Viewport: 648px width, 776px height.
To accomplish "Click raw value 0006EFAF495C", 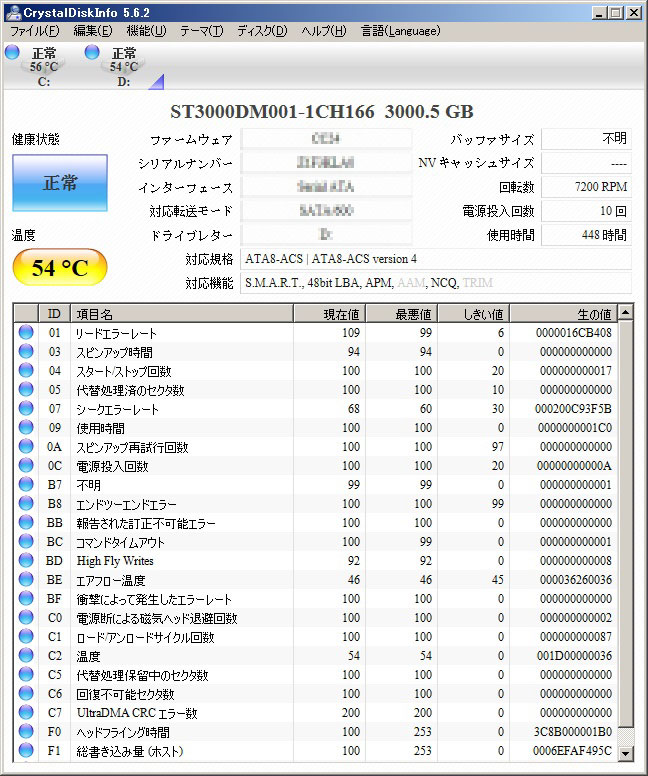I will [572, 750].
